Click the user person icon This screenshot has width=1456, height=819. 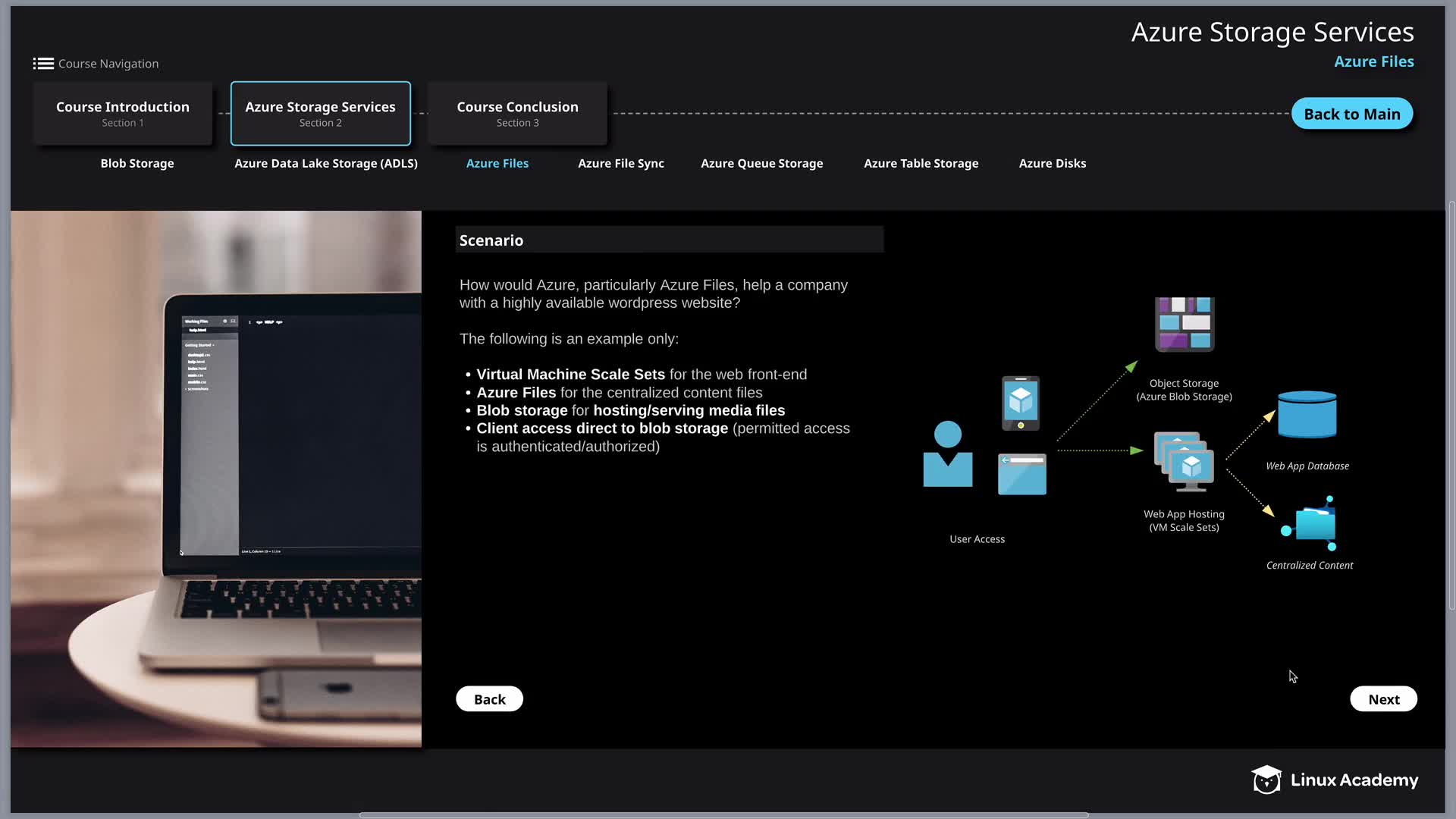pyautogui.click(x=947, y=454)
